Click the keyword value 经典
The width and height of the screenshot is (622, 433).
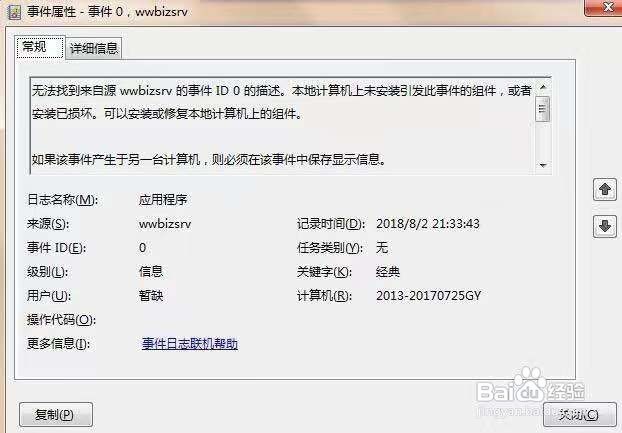click(x=388, y=272)
